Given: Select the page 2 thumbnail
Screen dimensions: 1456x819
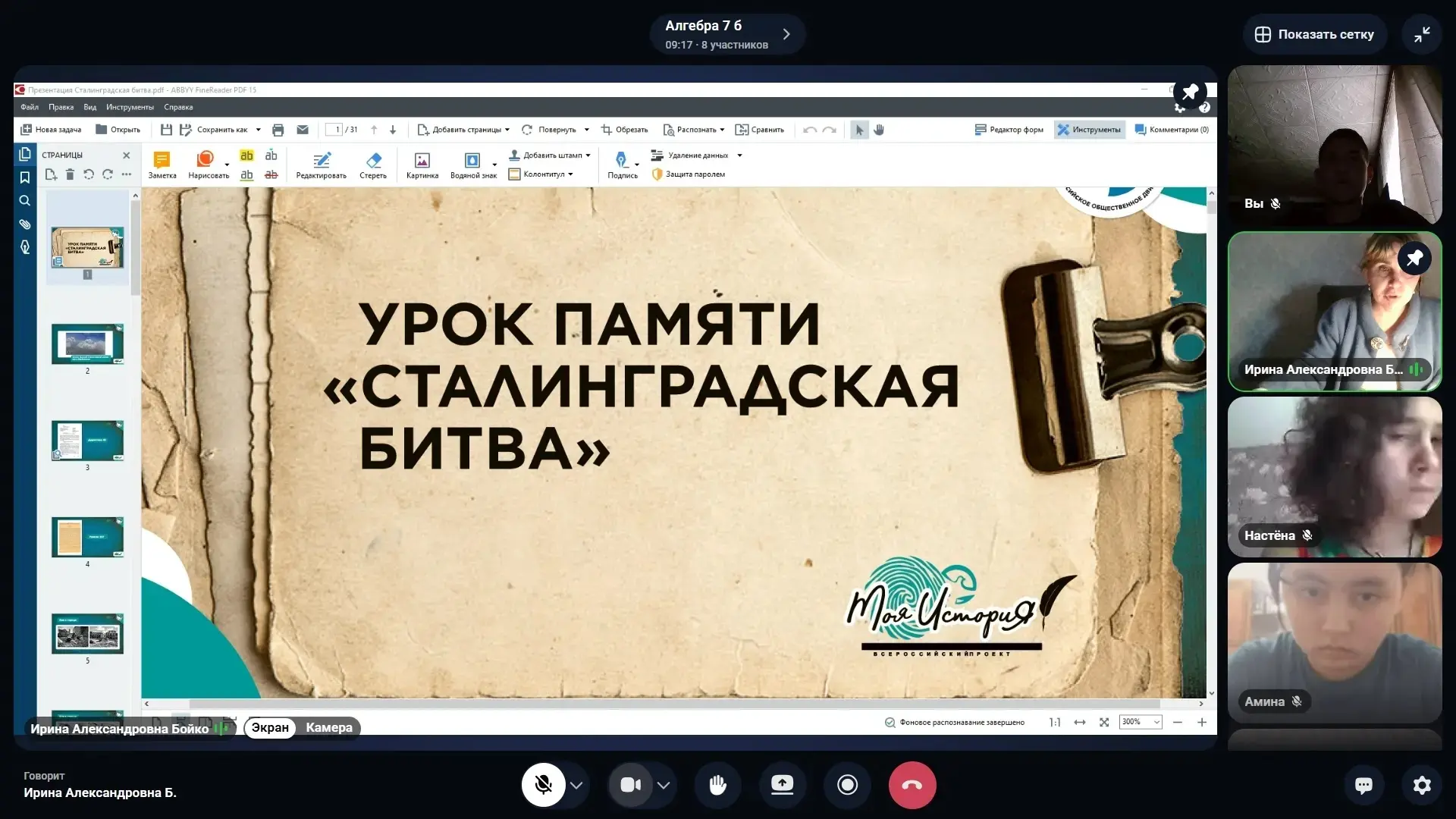Looking at the screenshot, I should [x=87, y=344].
